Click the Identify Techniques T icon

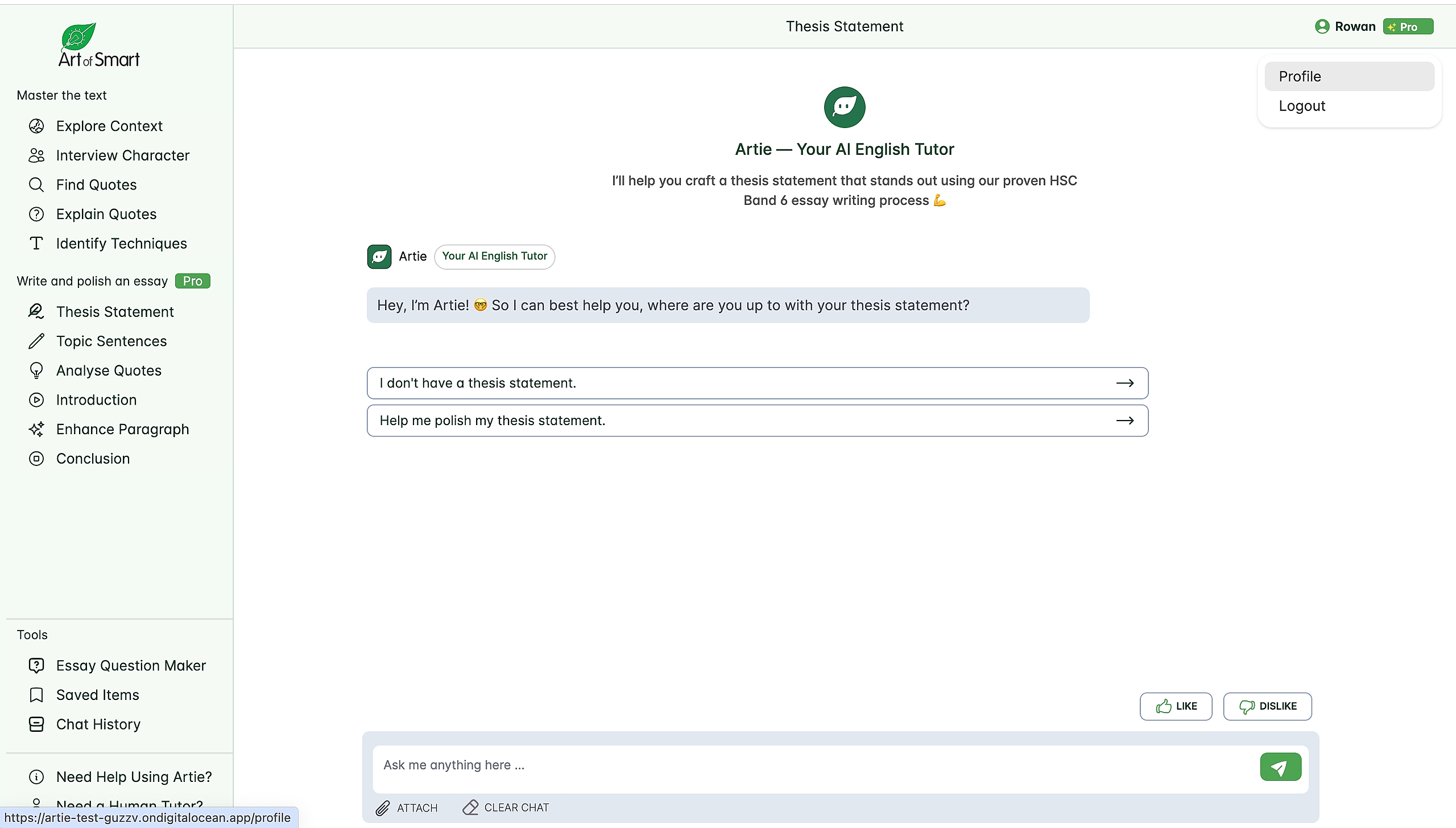point(36,244)
